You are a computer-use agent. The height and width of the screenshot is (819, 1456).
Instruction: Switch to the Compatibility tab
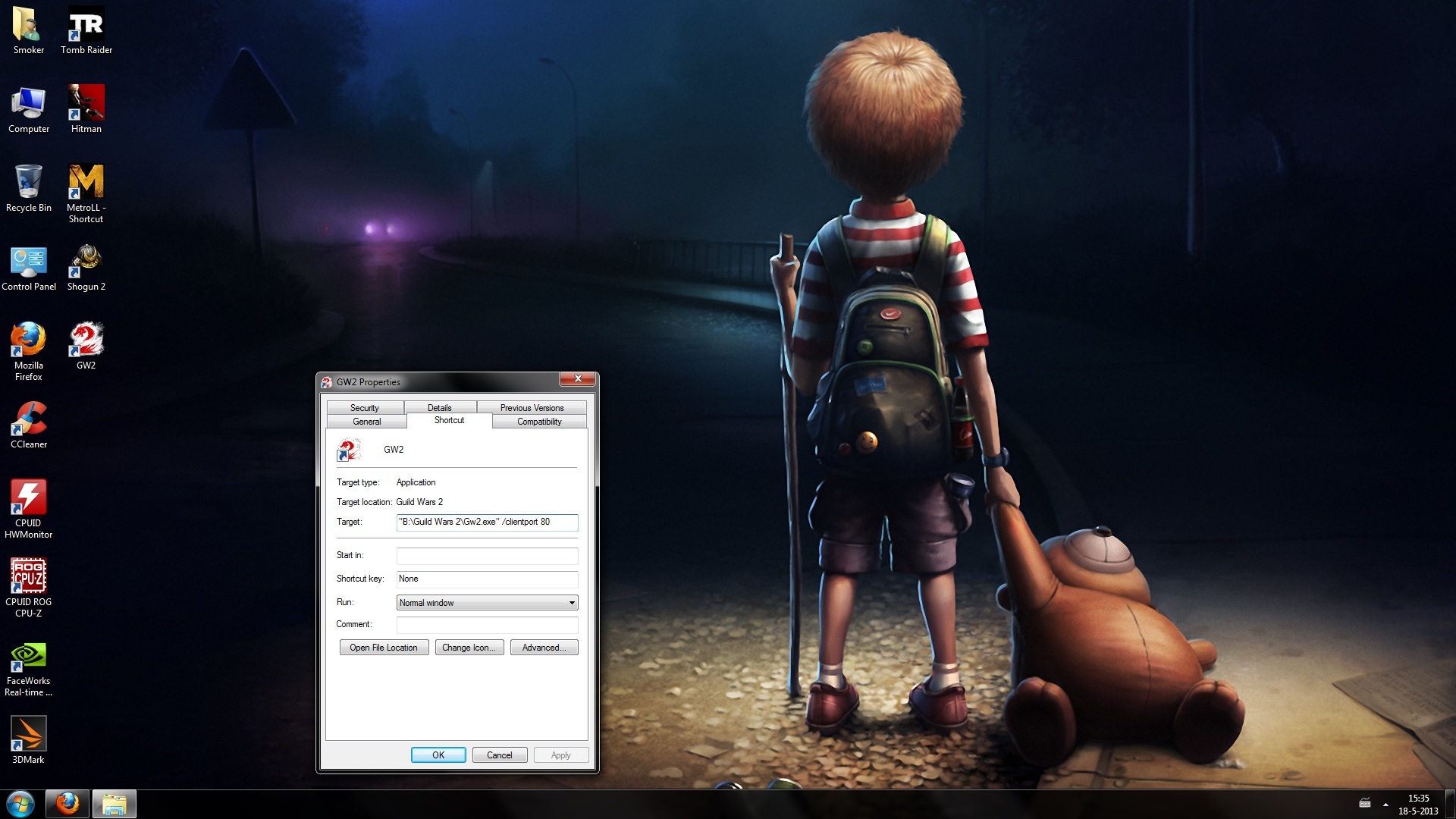click(x=539, y=422)
